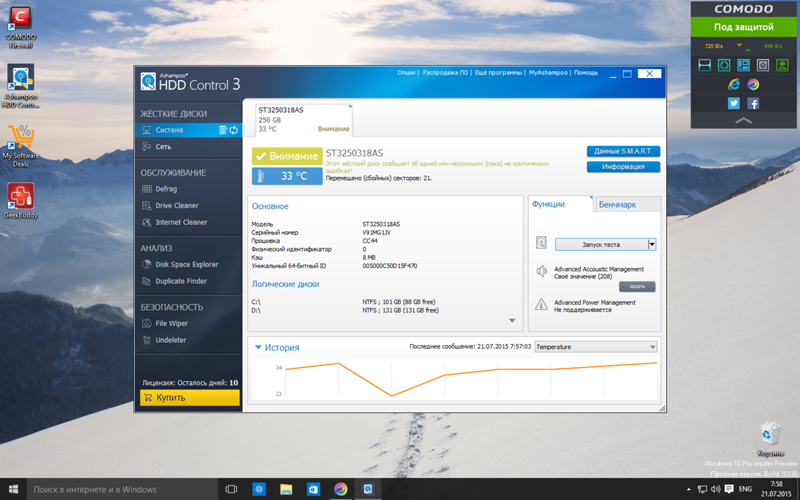Click the refresh arrows icon in Система row
Image resolution: width=800 pixels, height=500 pixels.
pos(234,130)
